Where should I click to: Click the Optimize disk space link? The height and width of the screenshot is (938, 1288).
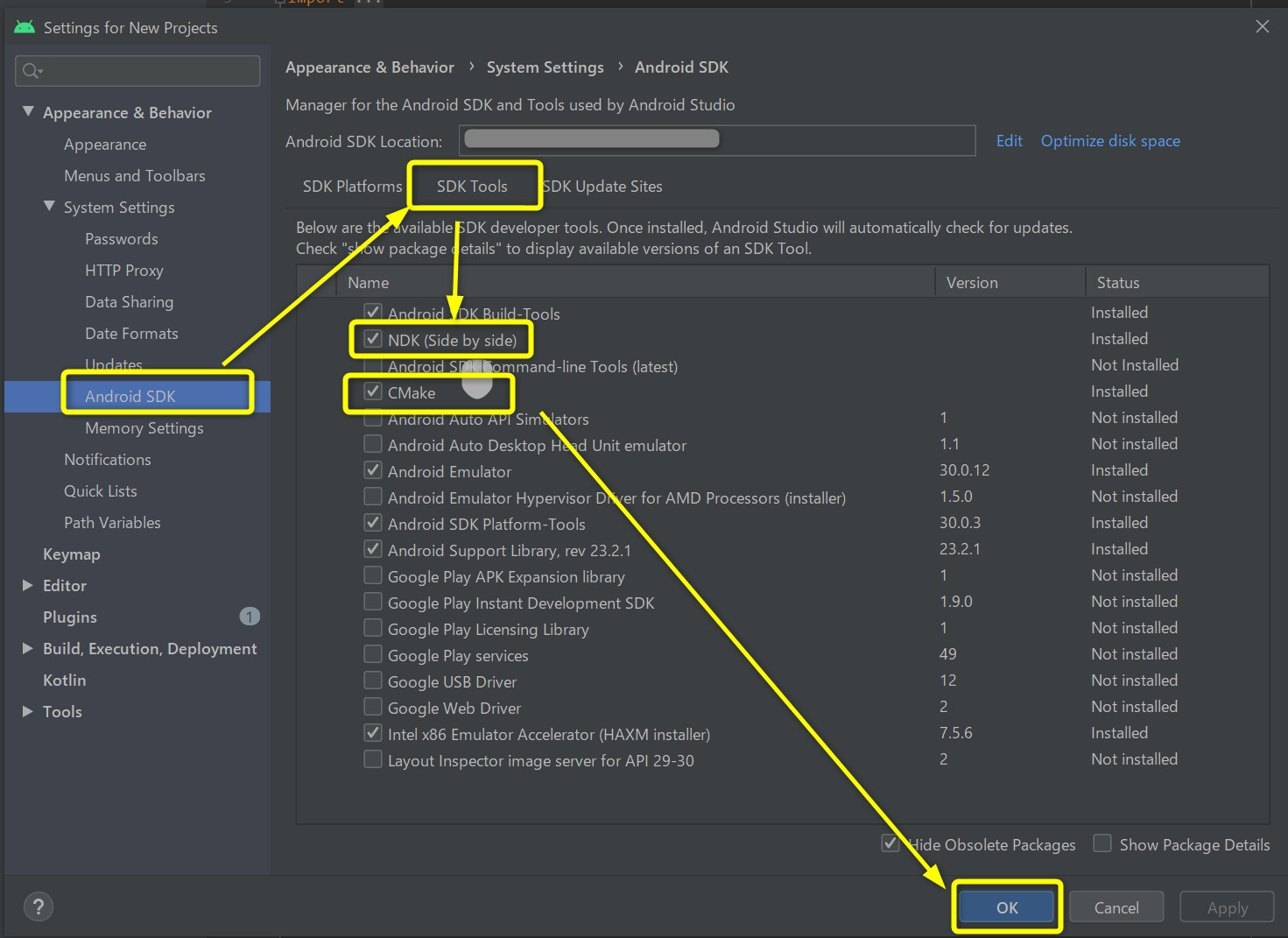tap(1109, 141)
